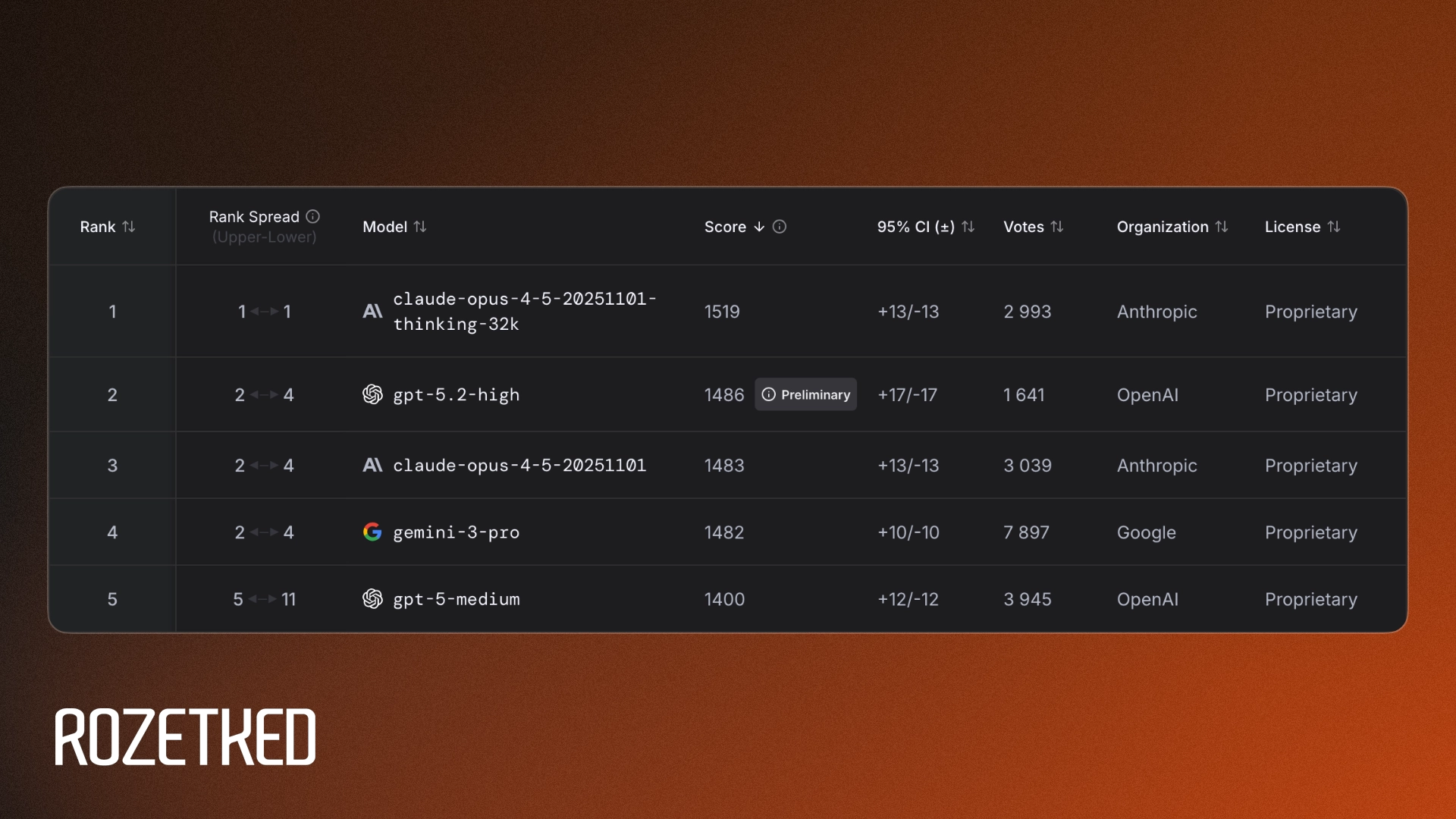Screen dimensions: 1456x819
Task: Click Rank Spread info icon
Action: point(312,217)
